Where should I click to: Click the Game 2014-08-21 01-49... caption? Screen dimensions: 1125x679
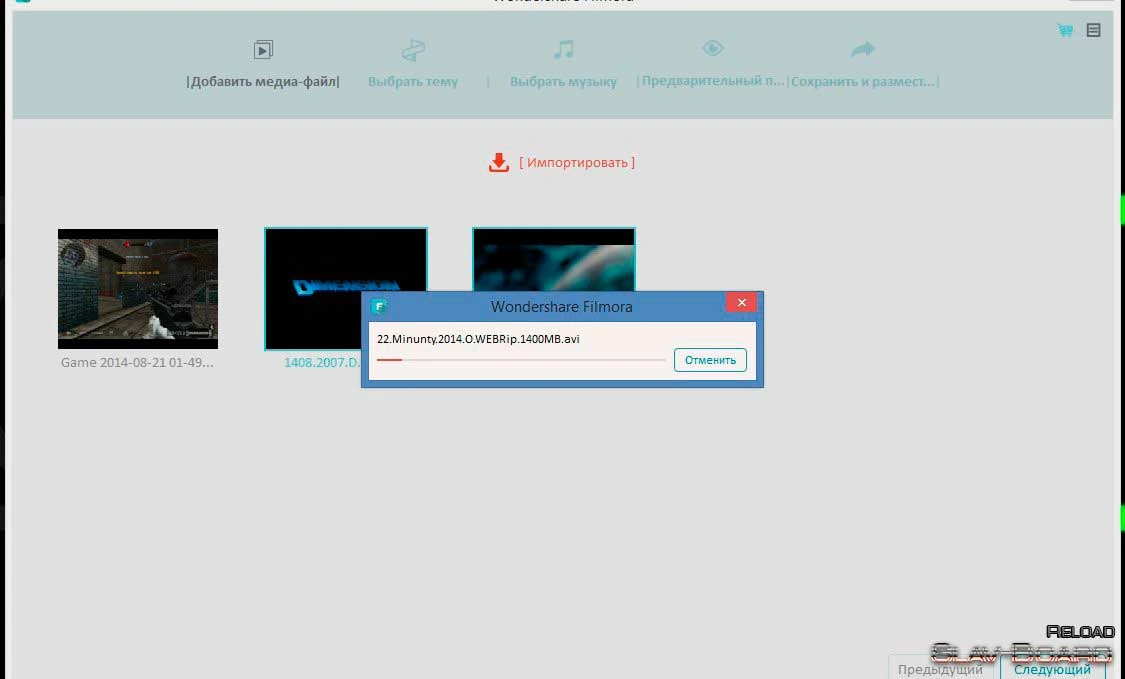click(137, 362)
